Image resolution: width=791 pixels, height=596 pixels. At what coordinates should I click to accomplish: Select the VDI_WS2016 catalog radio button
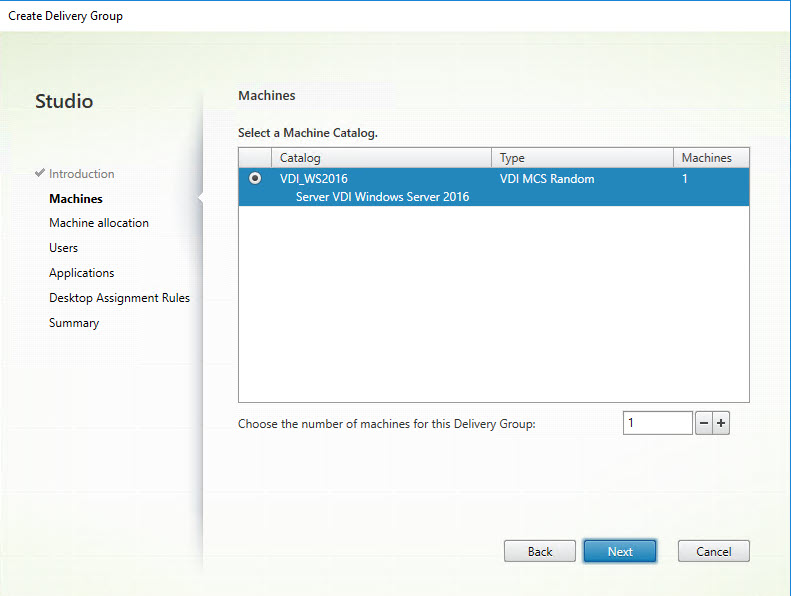(x=255, y=179)
